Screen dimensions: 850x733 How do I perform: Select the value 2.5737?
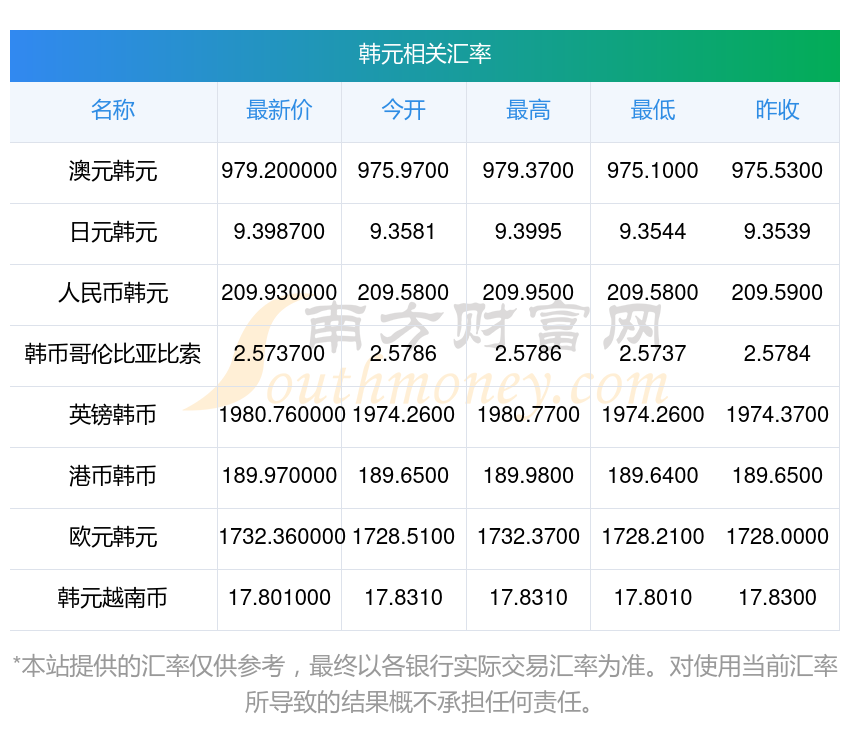click(x=653, y=354)
